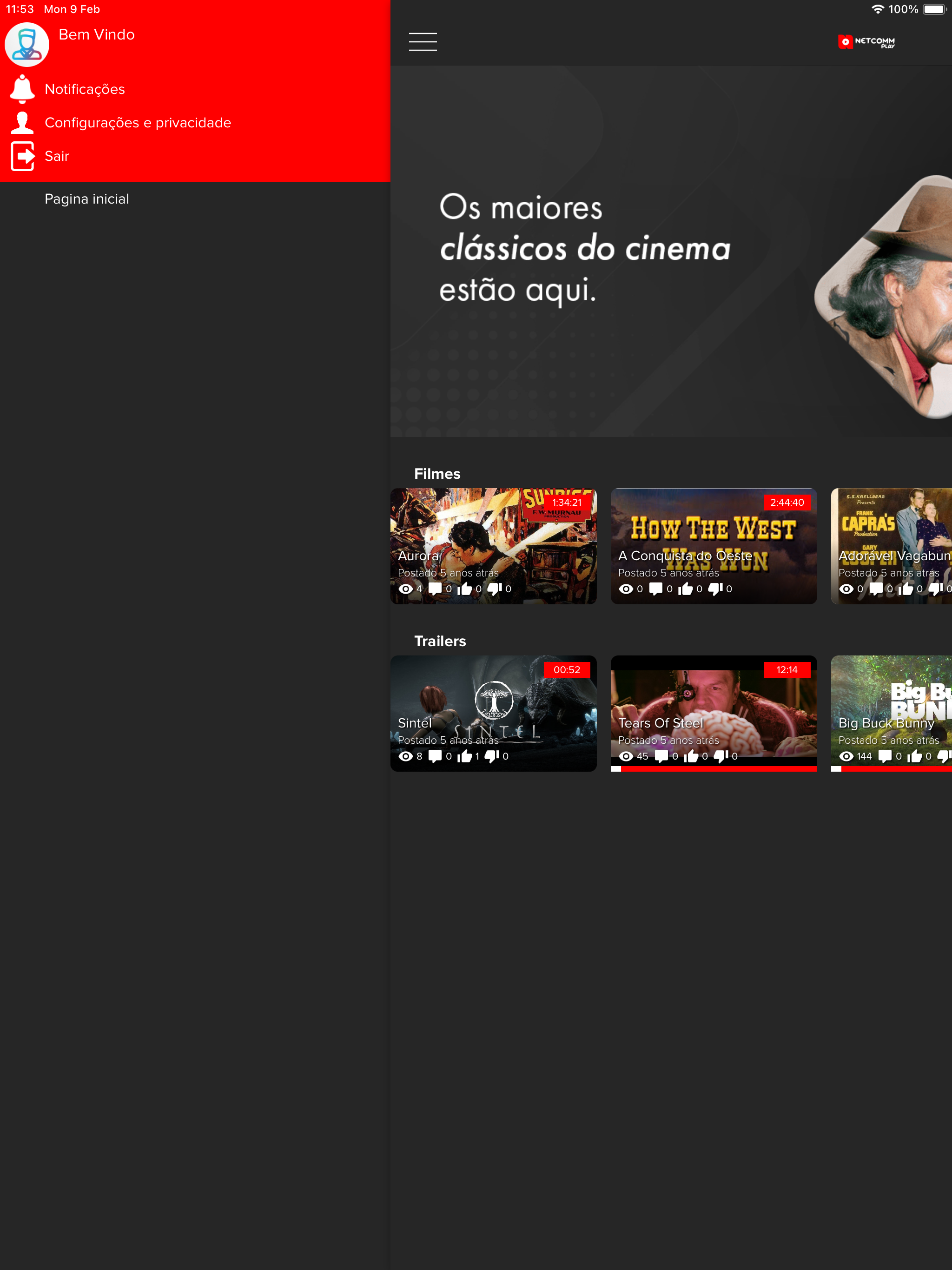Dislike Tears Of Steel trailer

[x=721, y=756]
